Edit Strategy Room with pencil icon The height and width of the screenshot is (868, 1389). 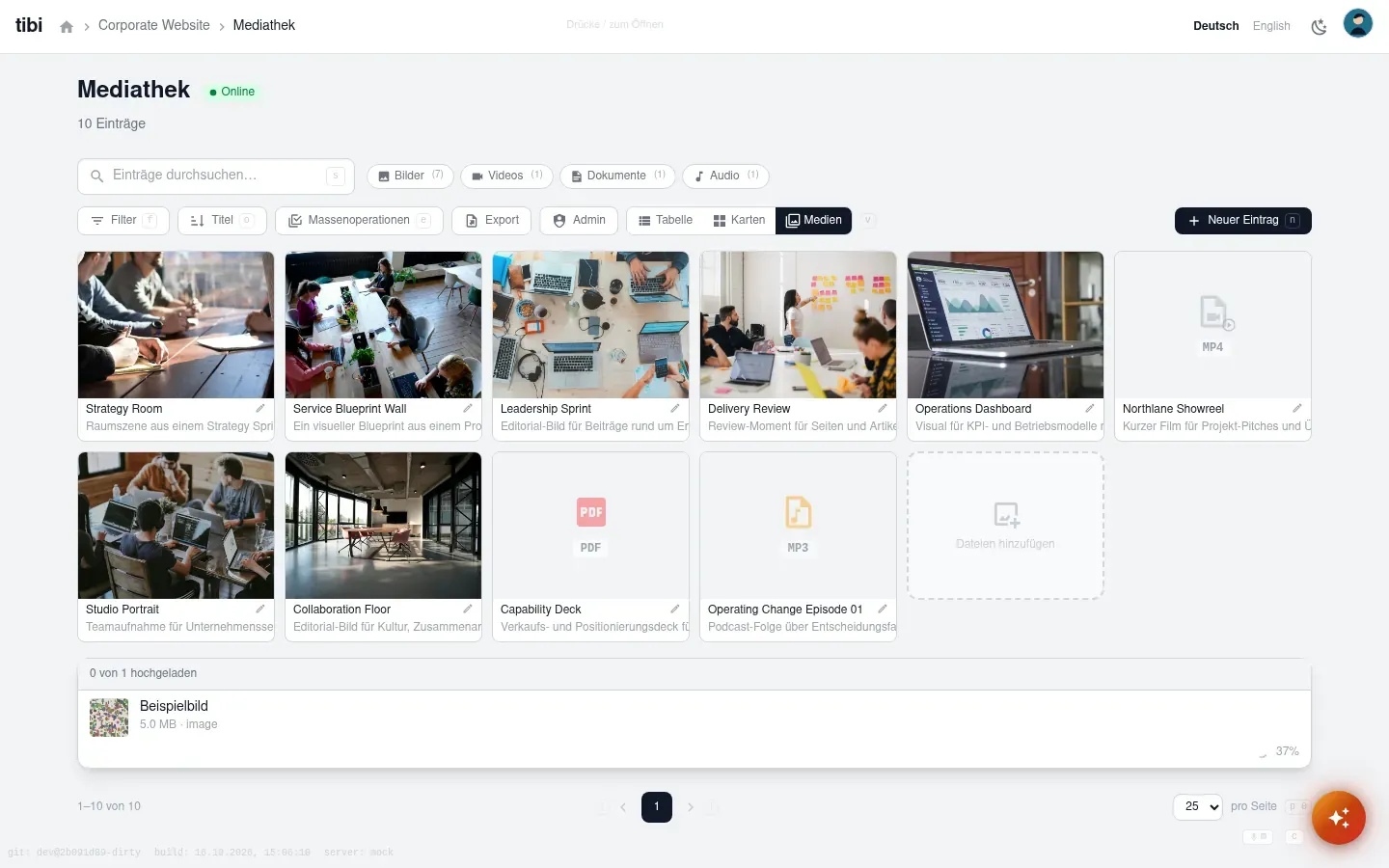(260, 409)
